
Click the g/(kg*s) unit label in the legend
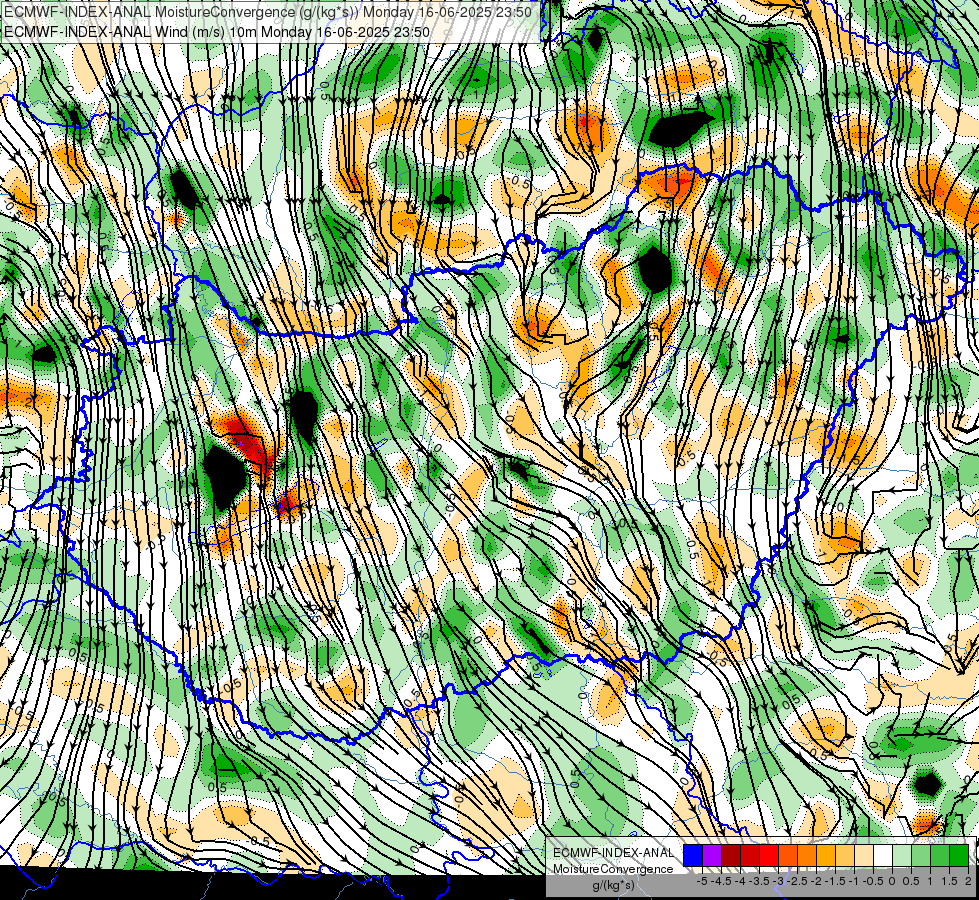tap(613, 885)
